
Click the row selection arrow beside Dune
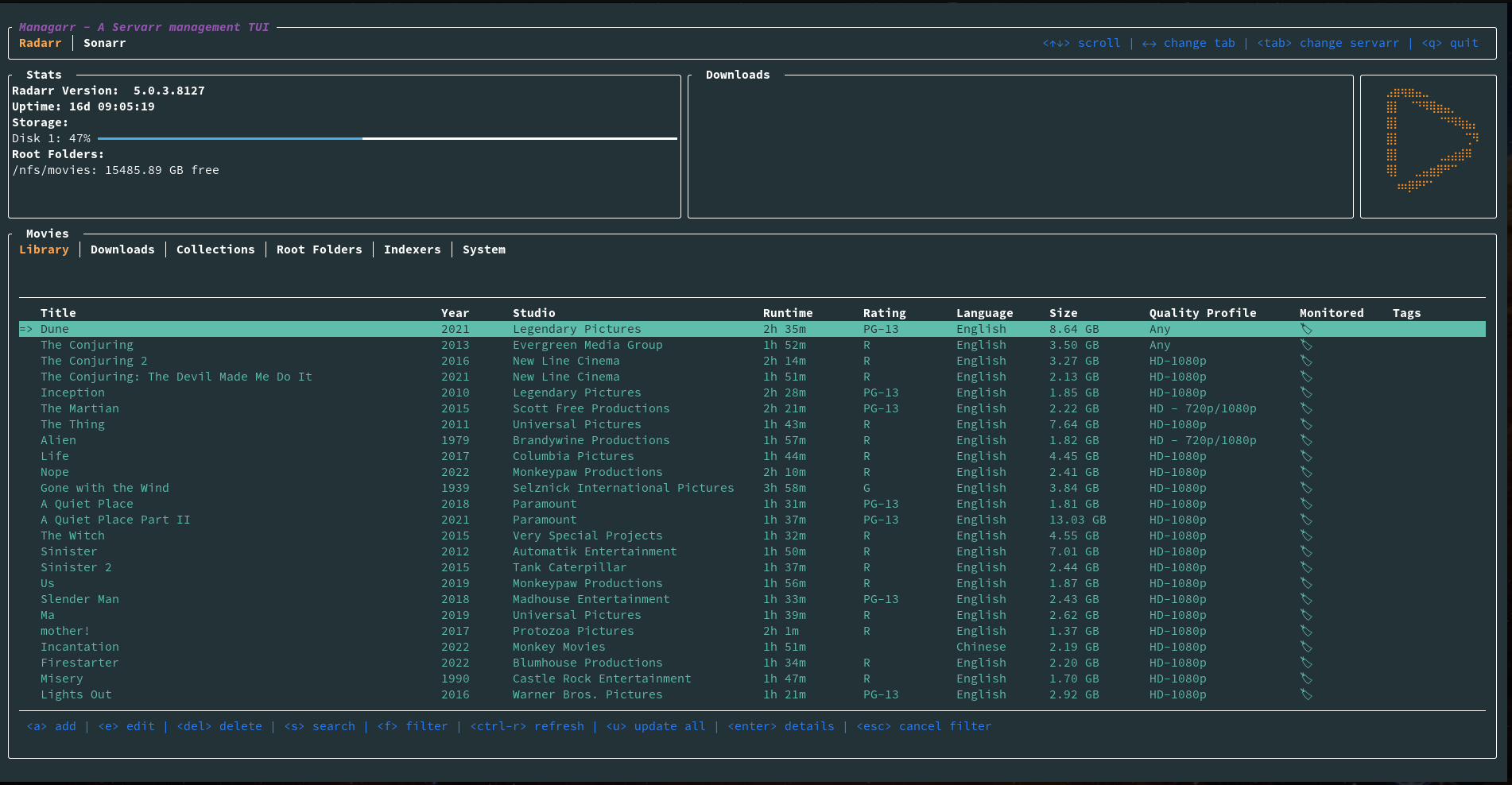pos(26,329)
